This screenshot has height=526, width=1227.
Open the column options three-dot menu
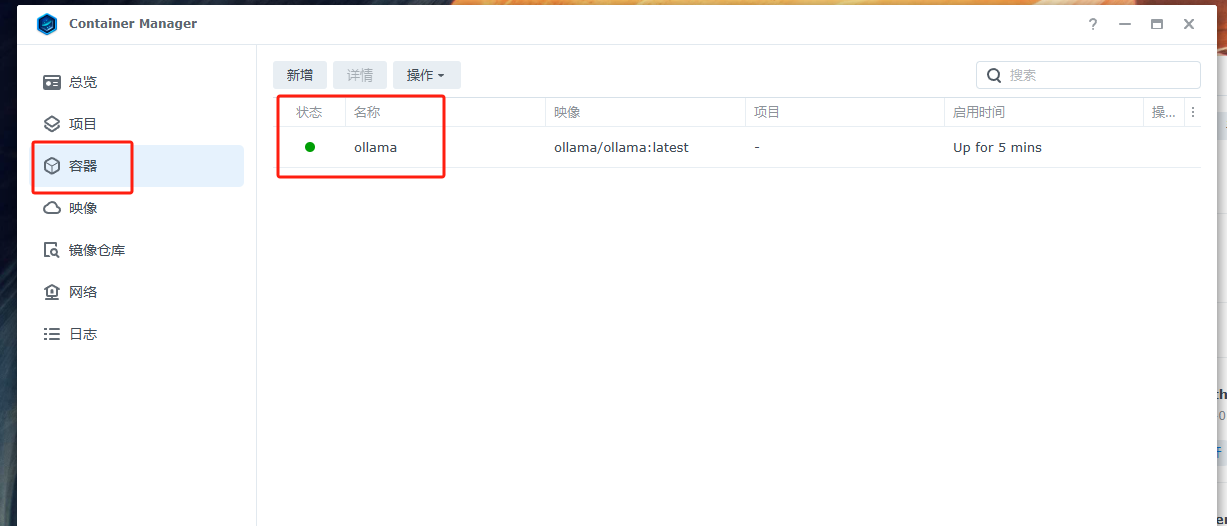pos(1192,112)
